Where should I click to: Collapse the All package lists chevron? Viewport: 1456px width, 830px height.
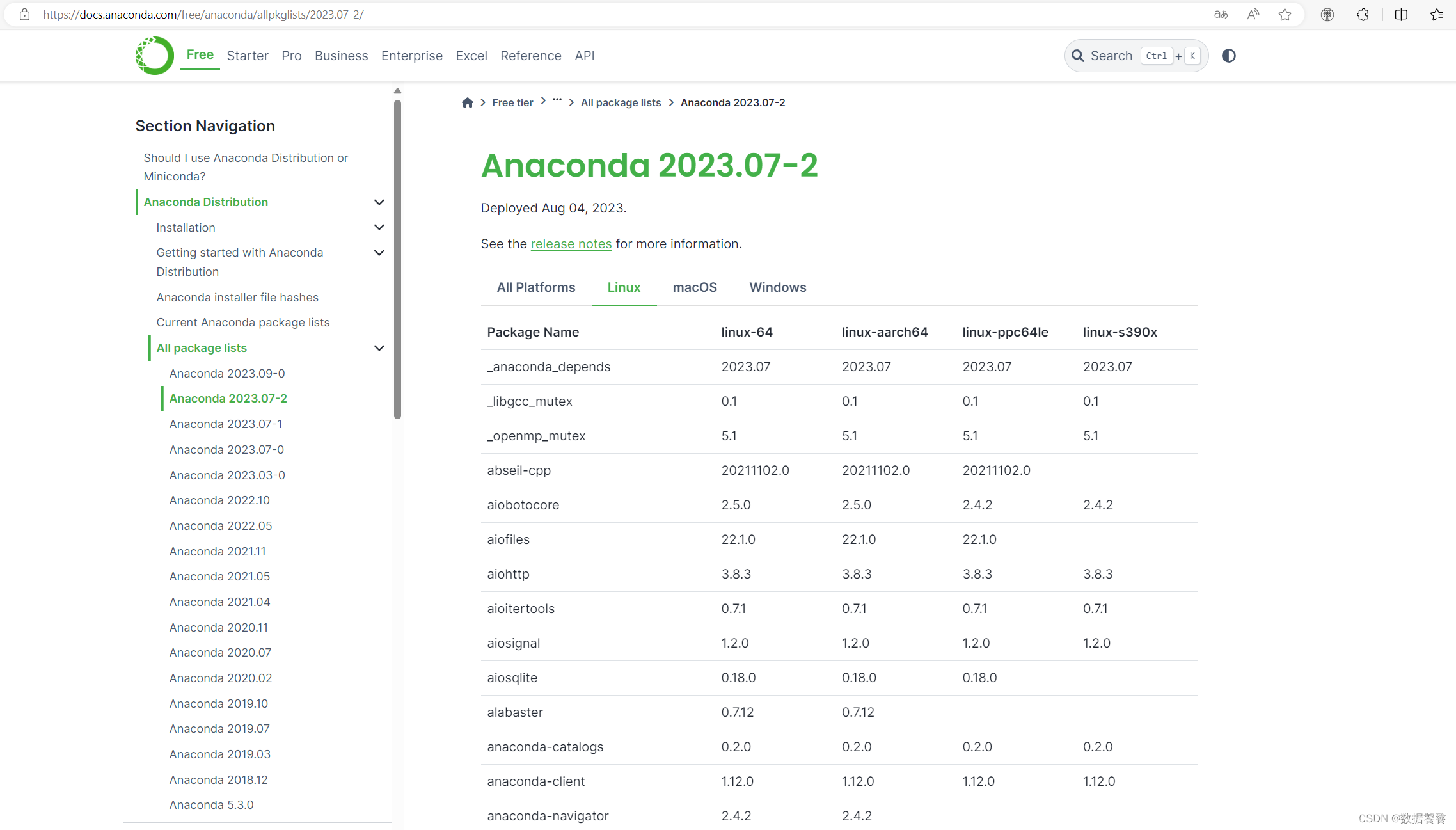(379, 348)
